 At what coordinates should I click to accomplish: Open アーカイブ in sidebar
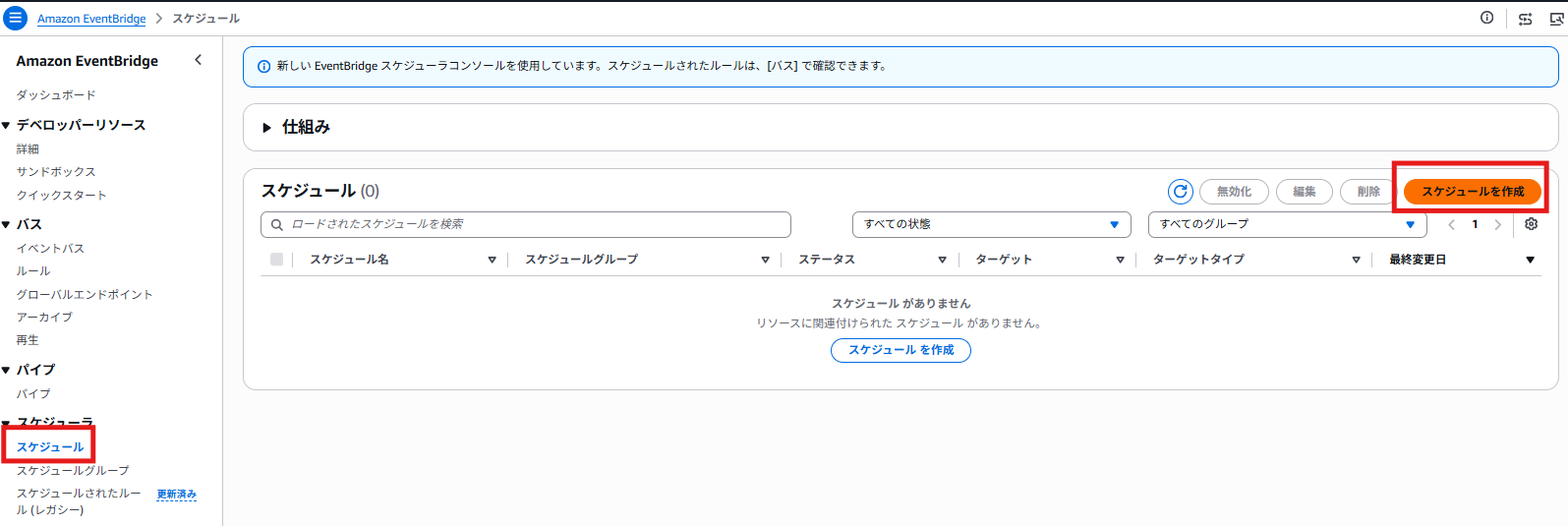tap(44, 318)
